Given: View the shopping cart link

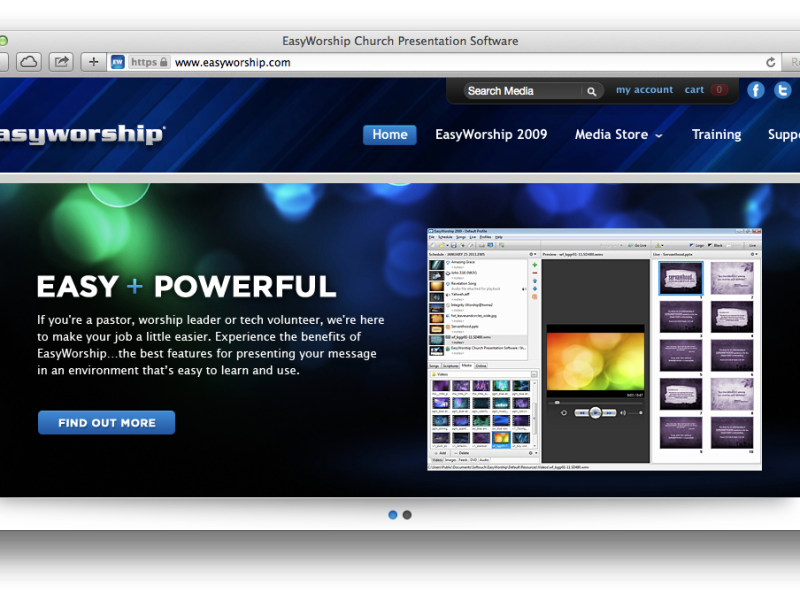Looking at the screenshot, I should point(706,90).
